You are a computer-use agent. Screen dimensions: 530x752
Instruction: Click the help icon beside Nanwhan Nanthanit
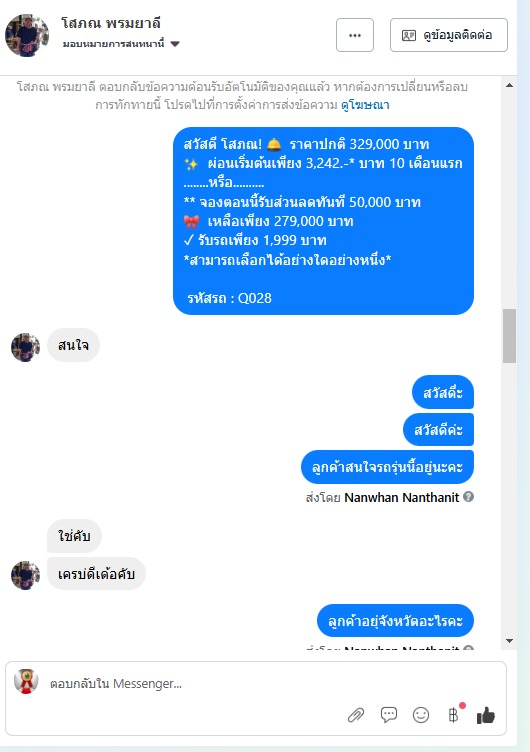tap(469, 497)
